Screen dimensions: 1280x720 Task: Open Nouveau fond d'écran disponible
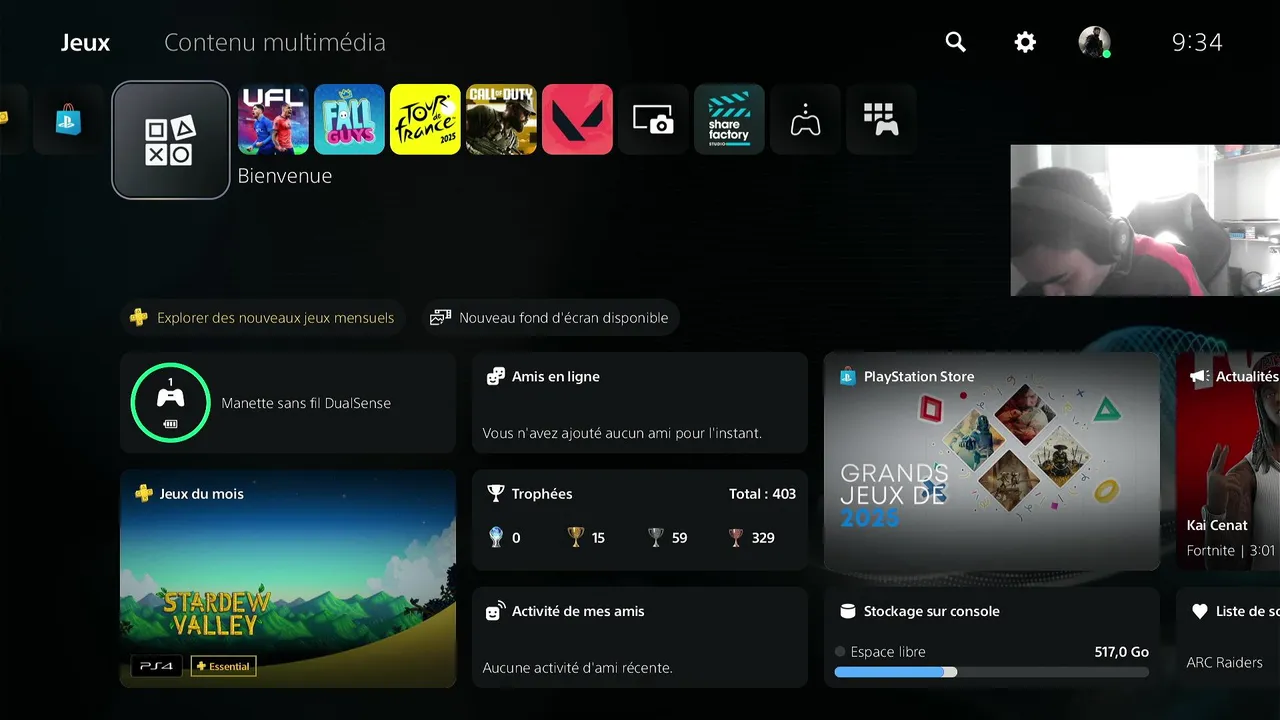551,318
